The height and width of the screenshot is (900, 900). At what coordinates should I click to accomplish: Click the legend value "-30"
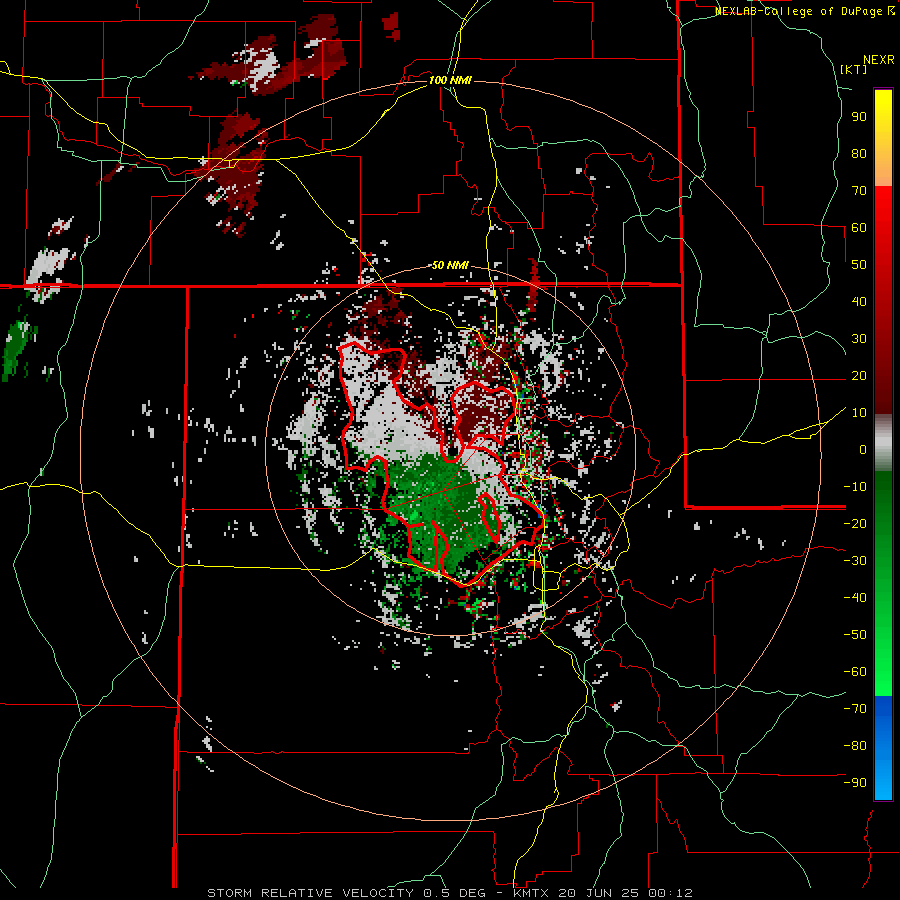pyautogui.click(x=855, y=561)
